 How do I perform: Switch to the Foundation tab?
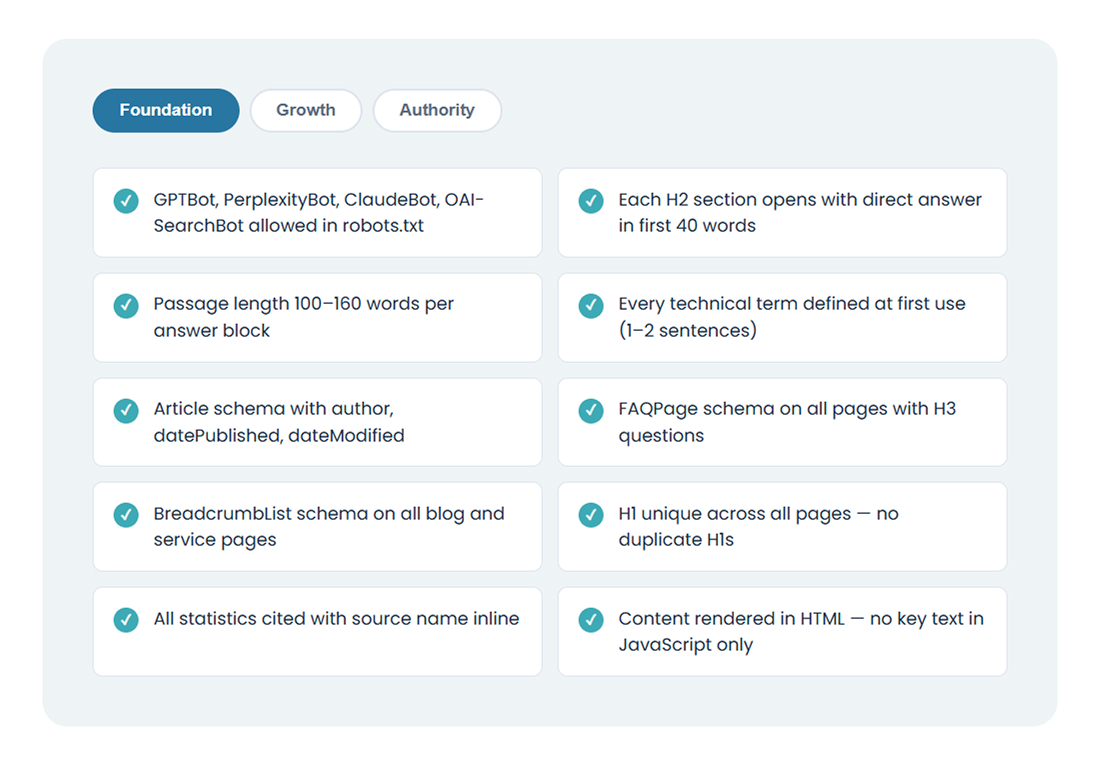(x=166, y=110)
